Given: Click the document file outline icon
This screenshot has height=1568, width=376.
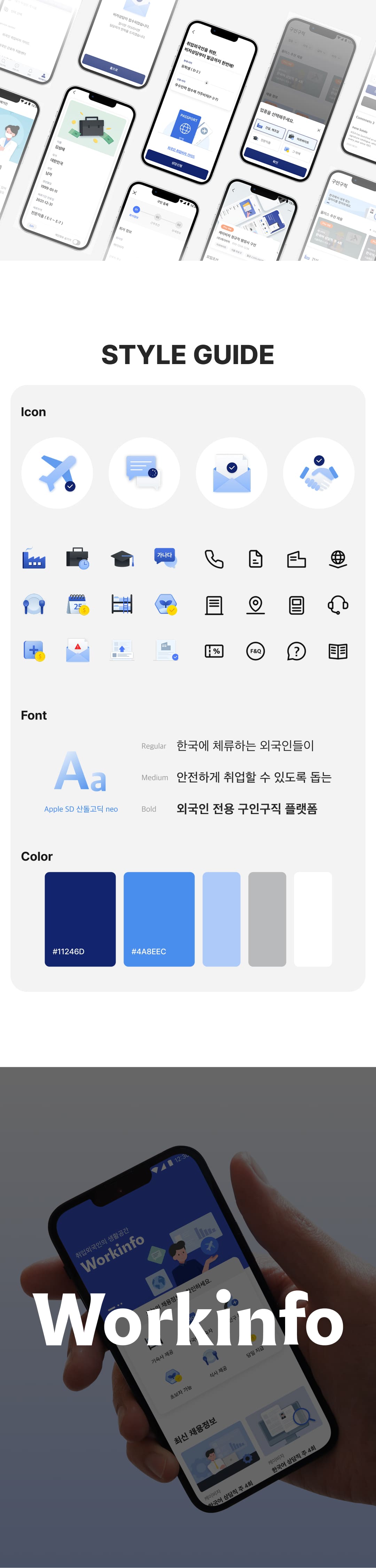Looking at the screenshot, I should coord(255,559).
